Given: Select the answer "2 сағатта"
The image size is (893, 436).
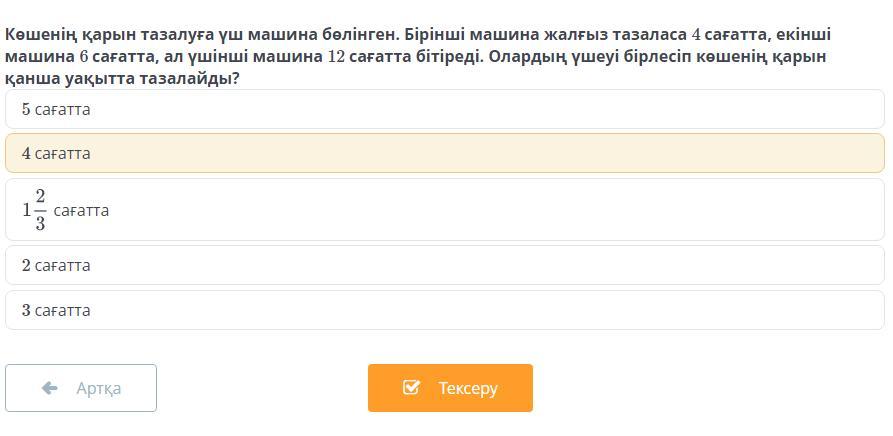Looking at the screenshot, I should click(444, 265).
